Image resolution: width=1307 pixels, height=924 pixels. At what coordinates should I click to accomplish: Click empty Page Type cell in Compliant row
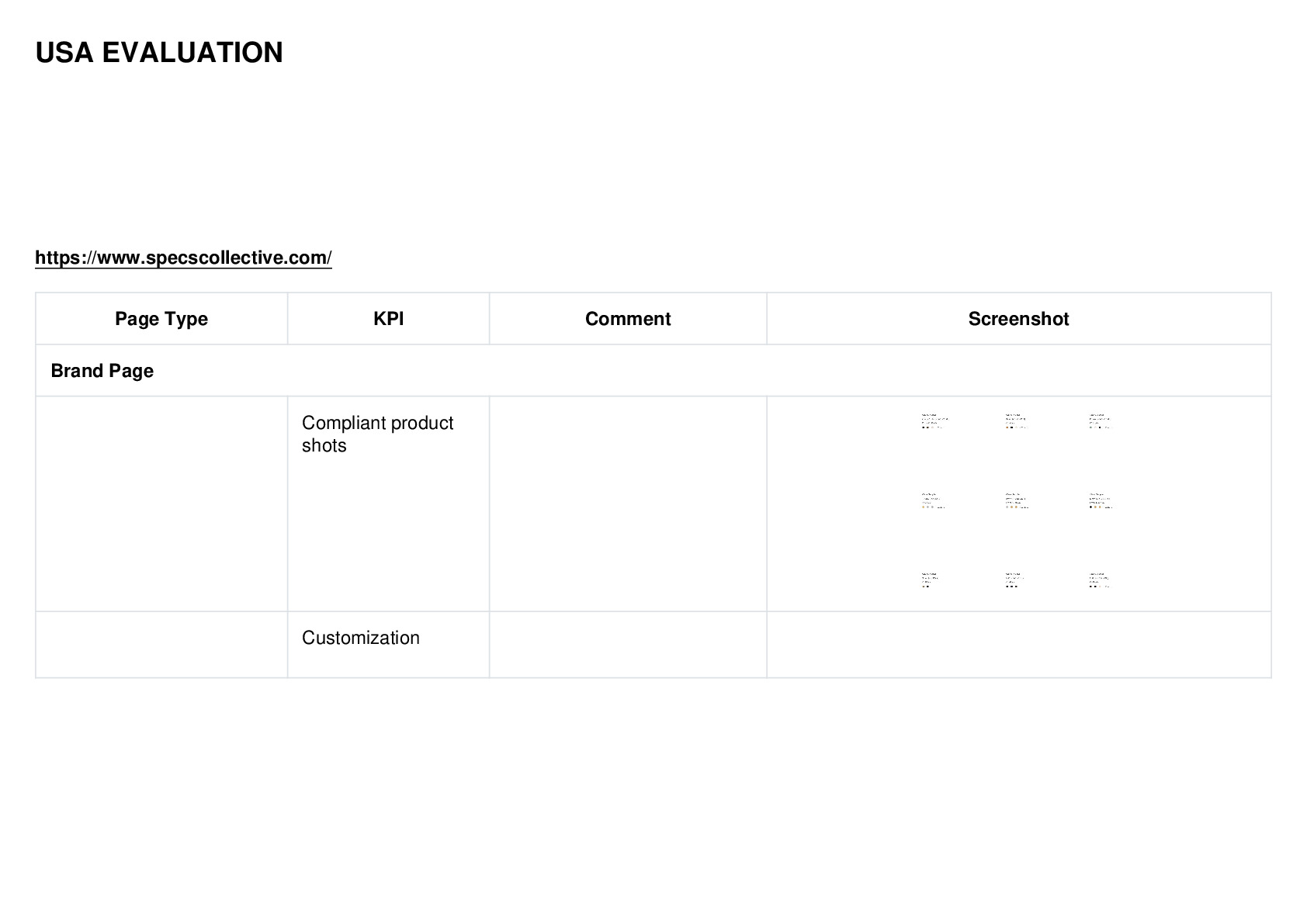pyautogui.click(x=161, y=504)
